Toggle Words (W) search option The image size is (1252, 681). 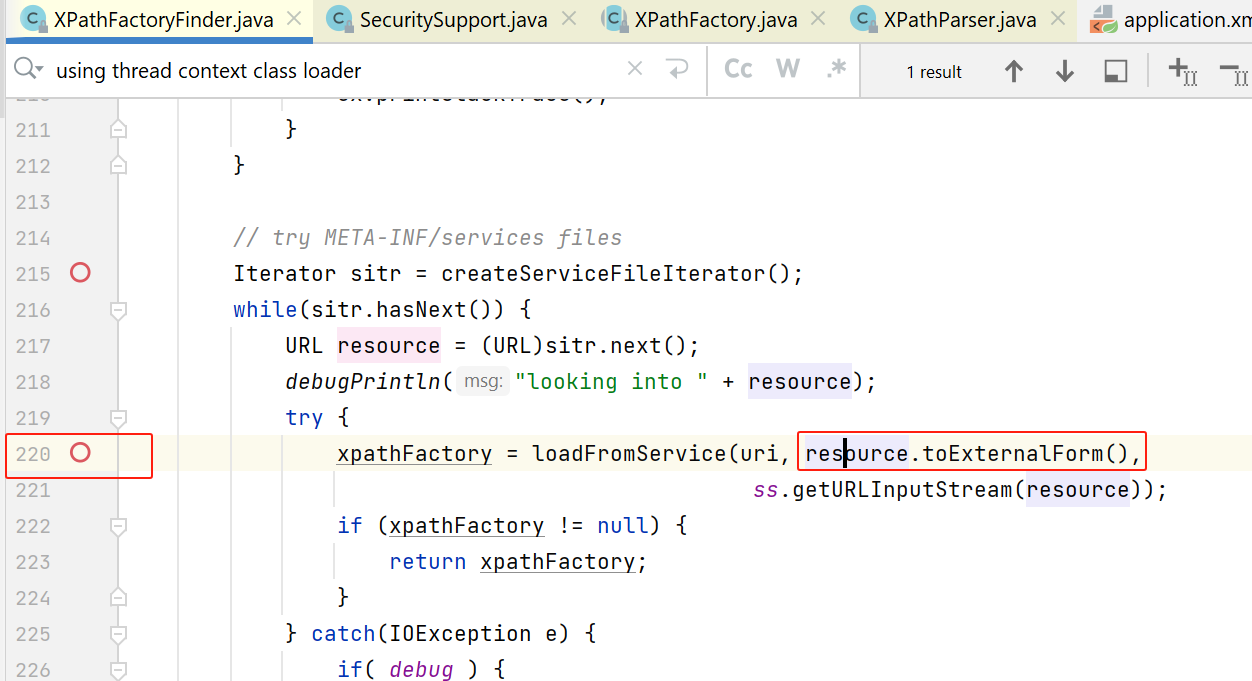click(x=788, y=69)
